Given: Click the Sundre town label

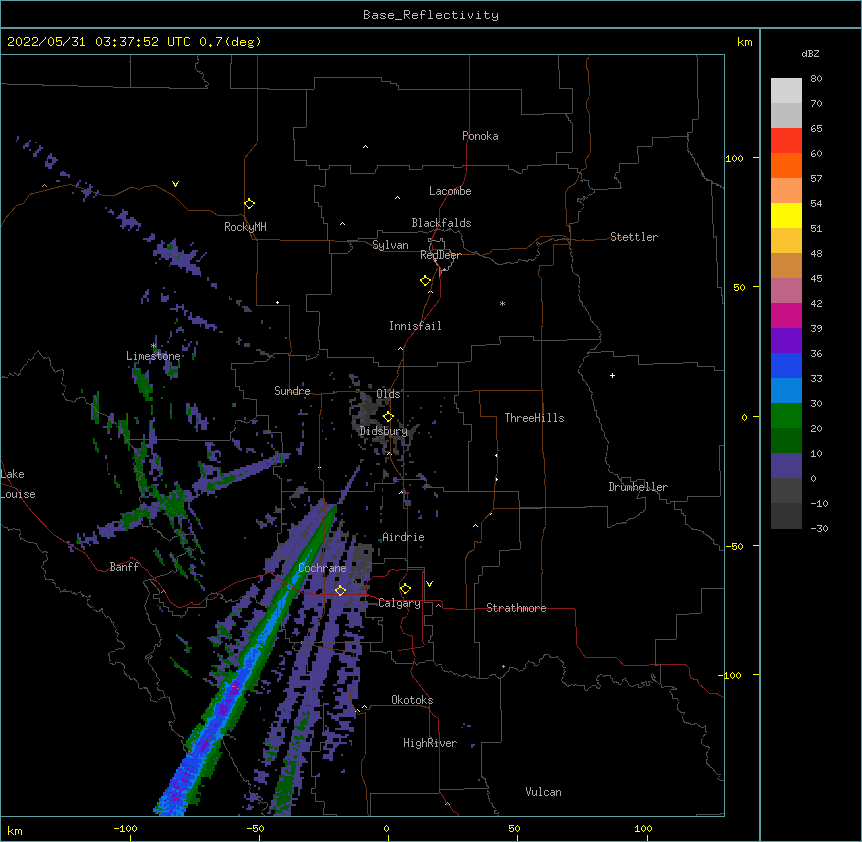Looking at the screenshot, I should coord(292,391).
